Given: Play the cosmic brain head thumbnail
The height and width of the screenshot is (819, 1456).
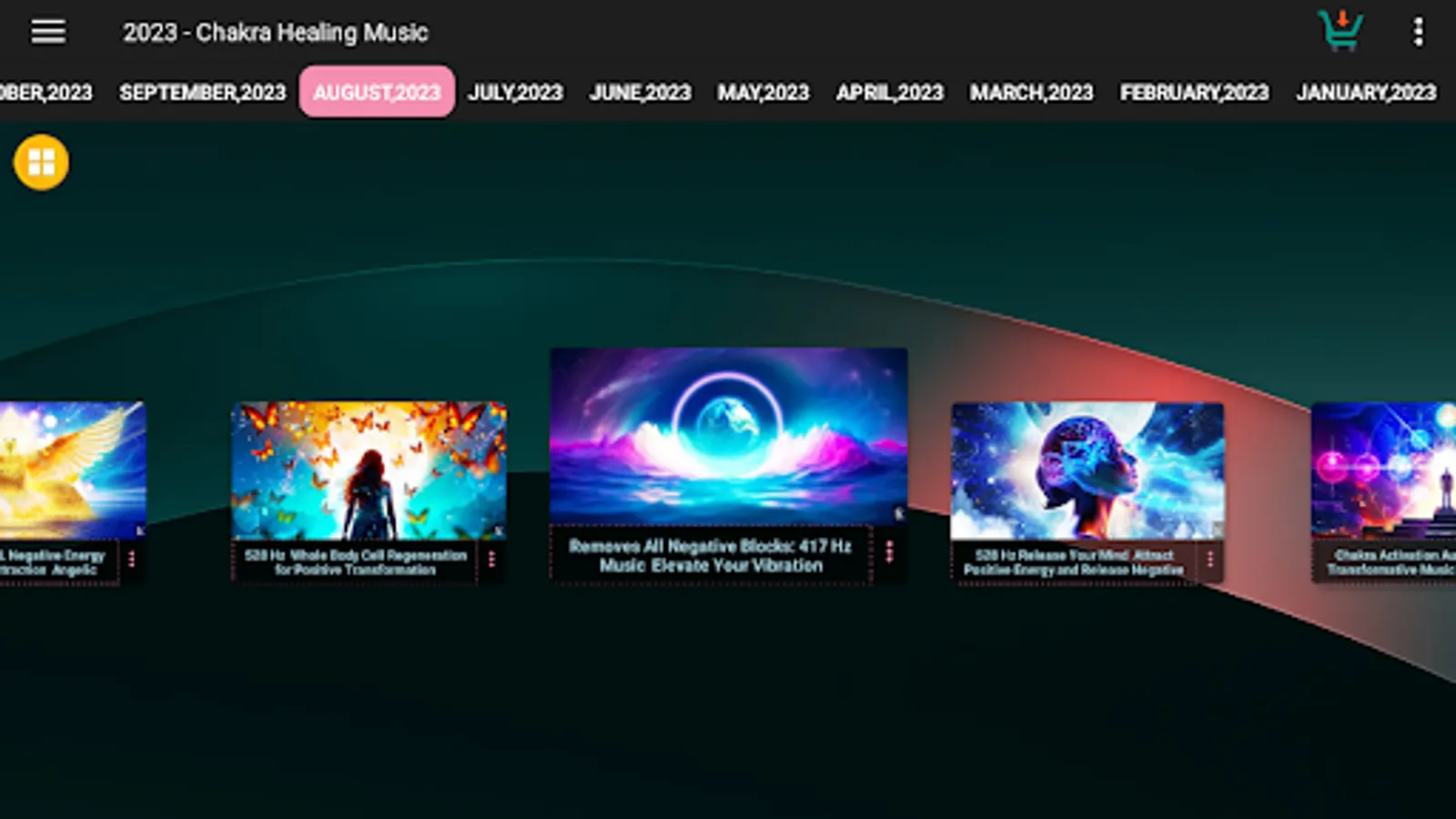Looking at the screenshot, I should (x=1087, y=470).
